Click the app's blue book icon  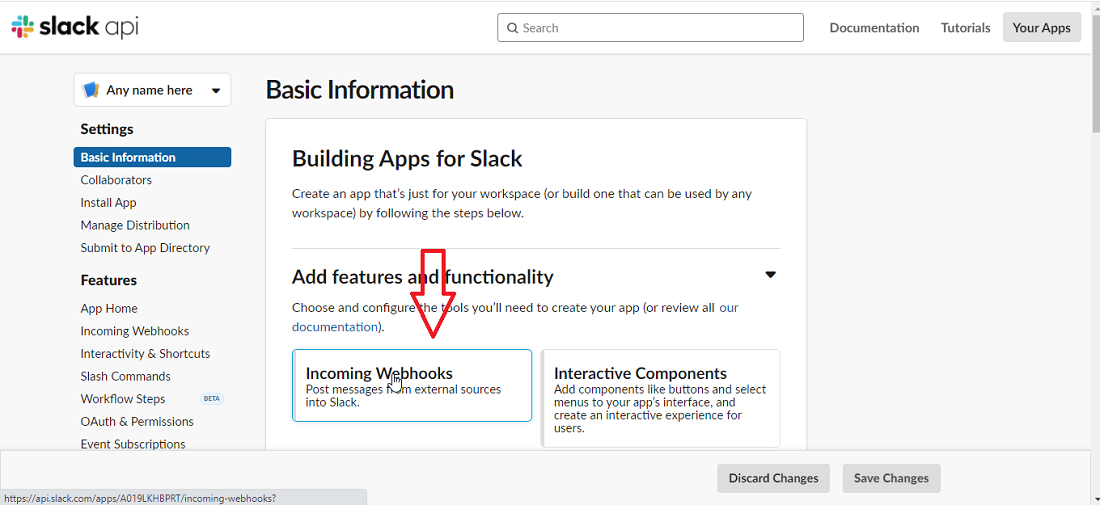pyautogui.click(x=90, y=90)
